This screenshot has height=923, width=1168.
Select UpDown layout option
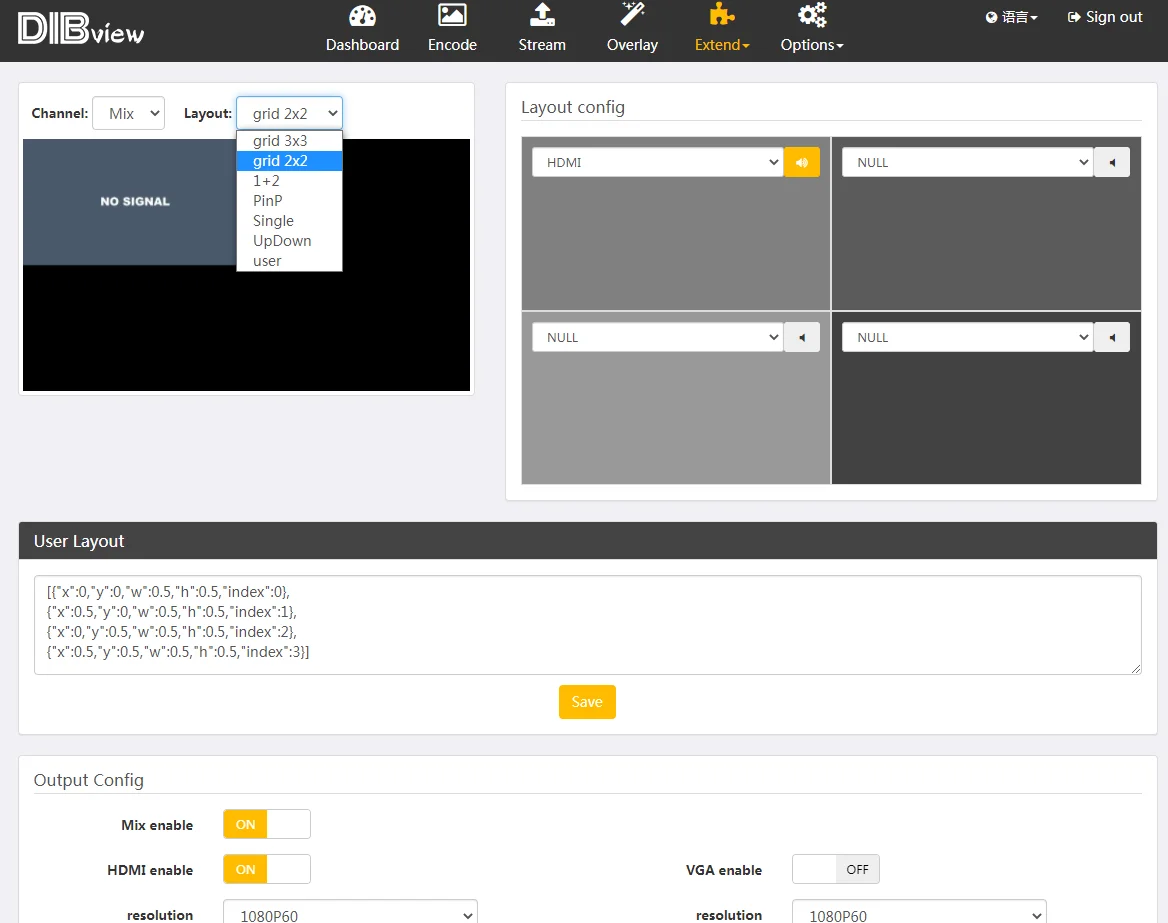(289, 241)
